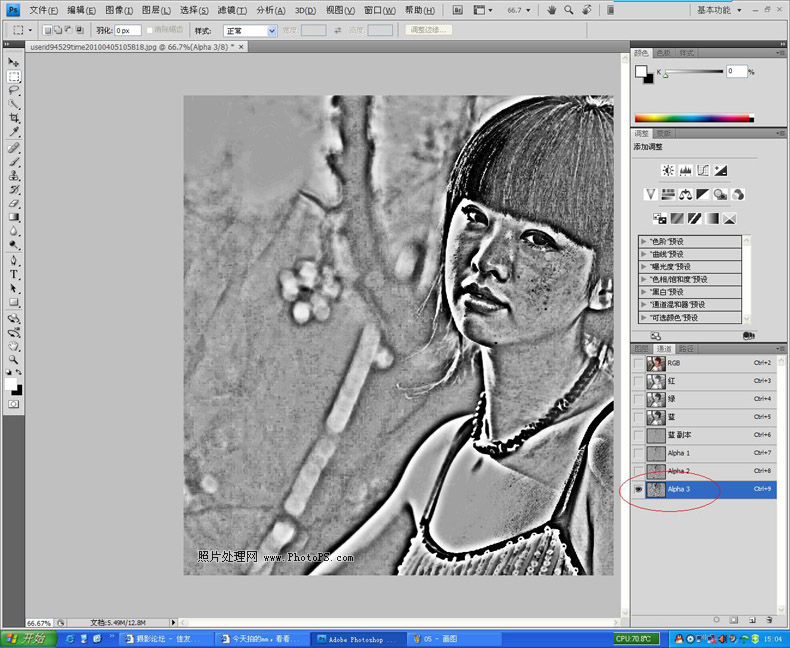Select the Eraser tool
790x648 pixels.
[14, 203]
